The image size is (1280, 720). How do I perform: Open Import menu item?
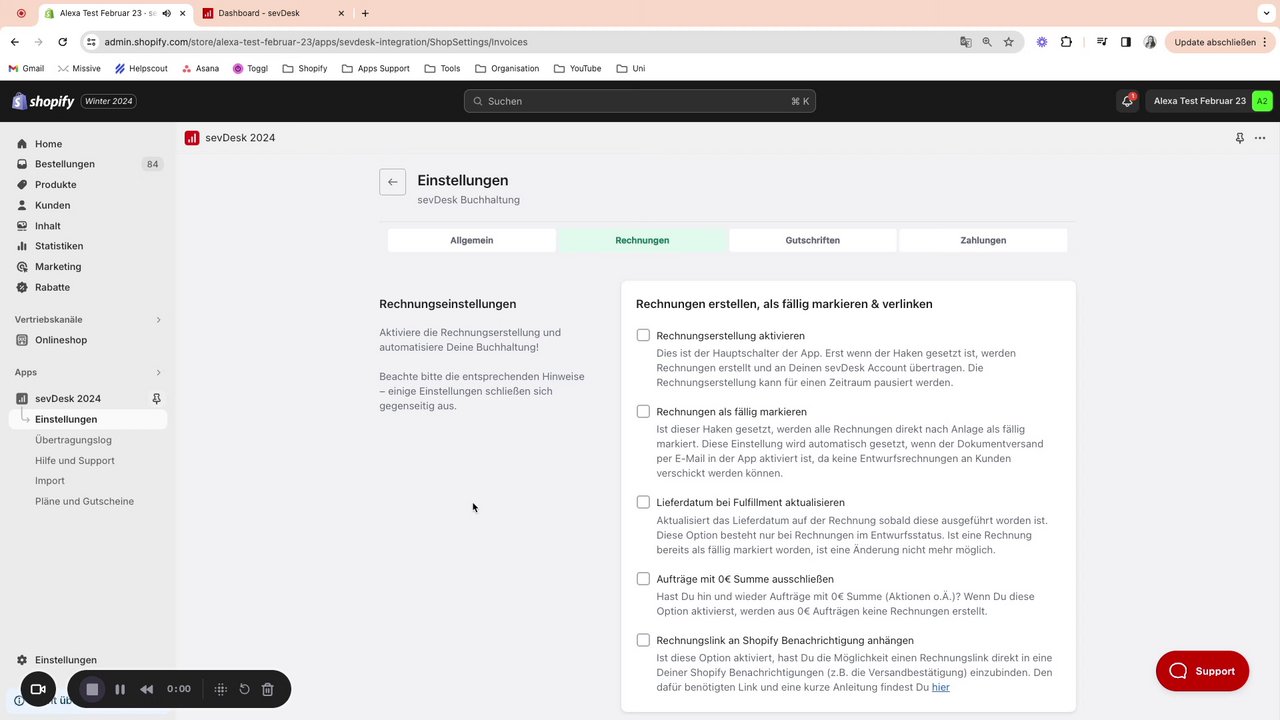tap(50, 481)
